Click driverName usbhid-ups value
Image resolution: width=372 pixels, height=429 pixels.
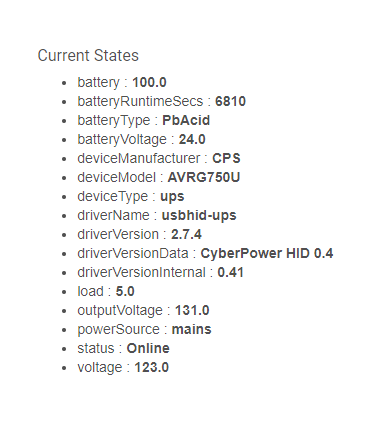(x=199, y=215)
